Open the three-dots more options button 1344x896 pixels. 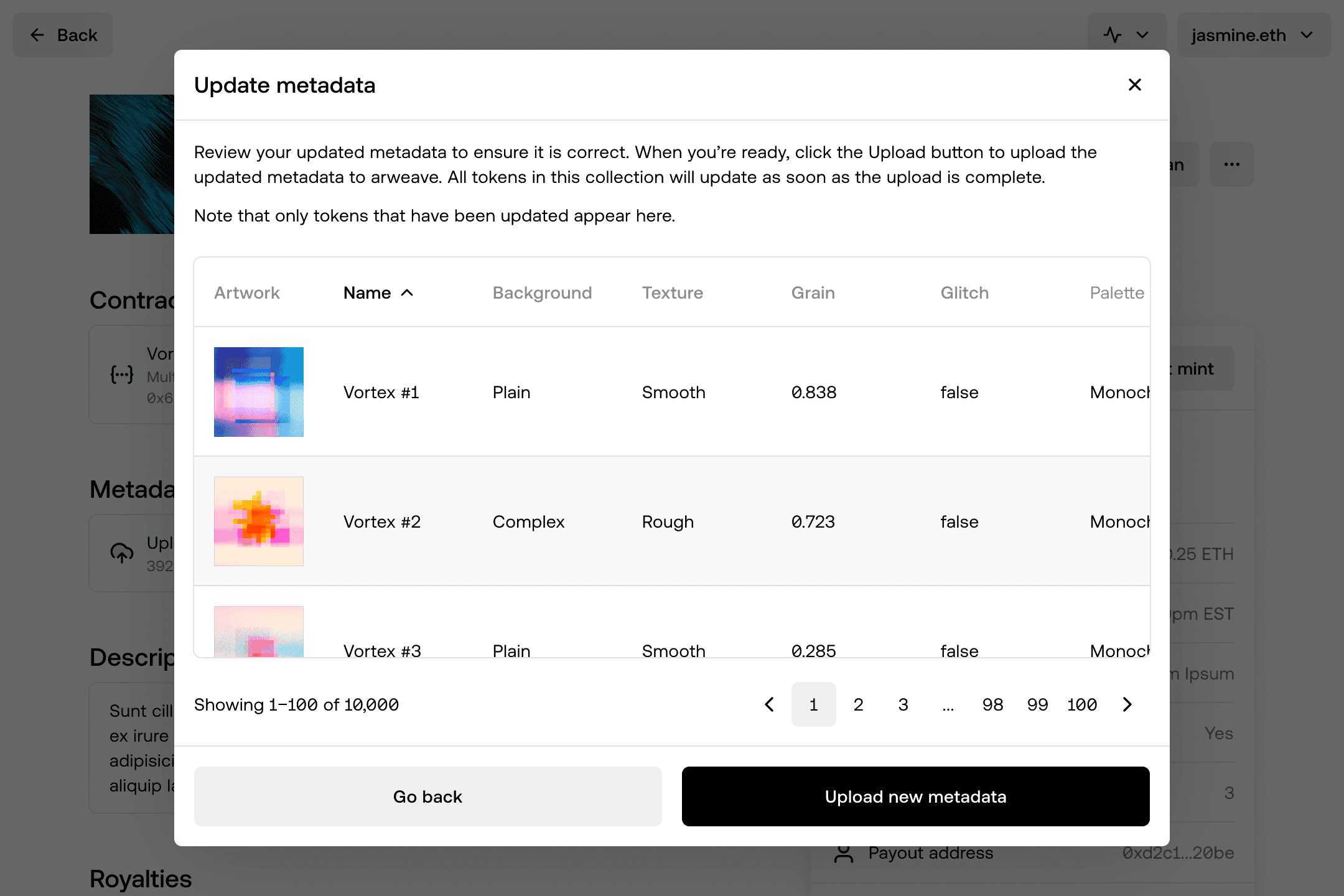[x=1231, y=164]
